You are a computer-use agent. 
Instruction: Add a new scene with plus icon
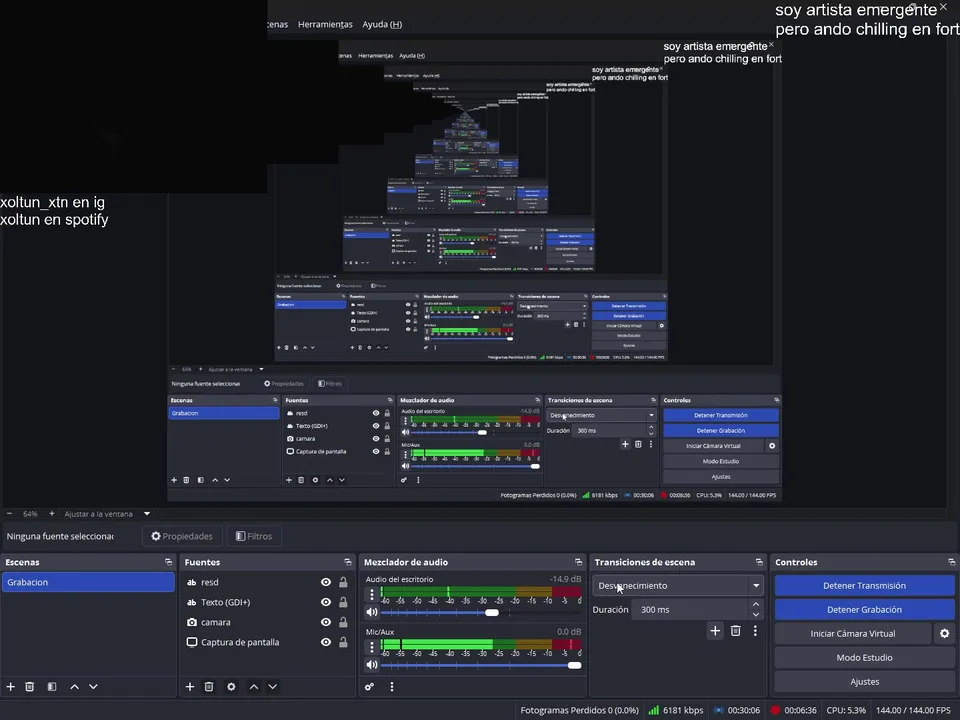click(10, 687)
